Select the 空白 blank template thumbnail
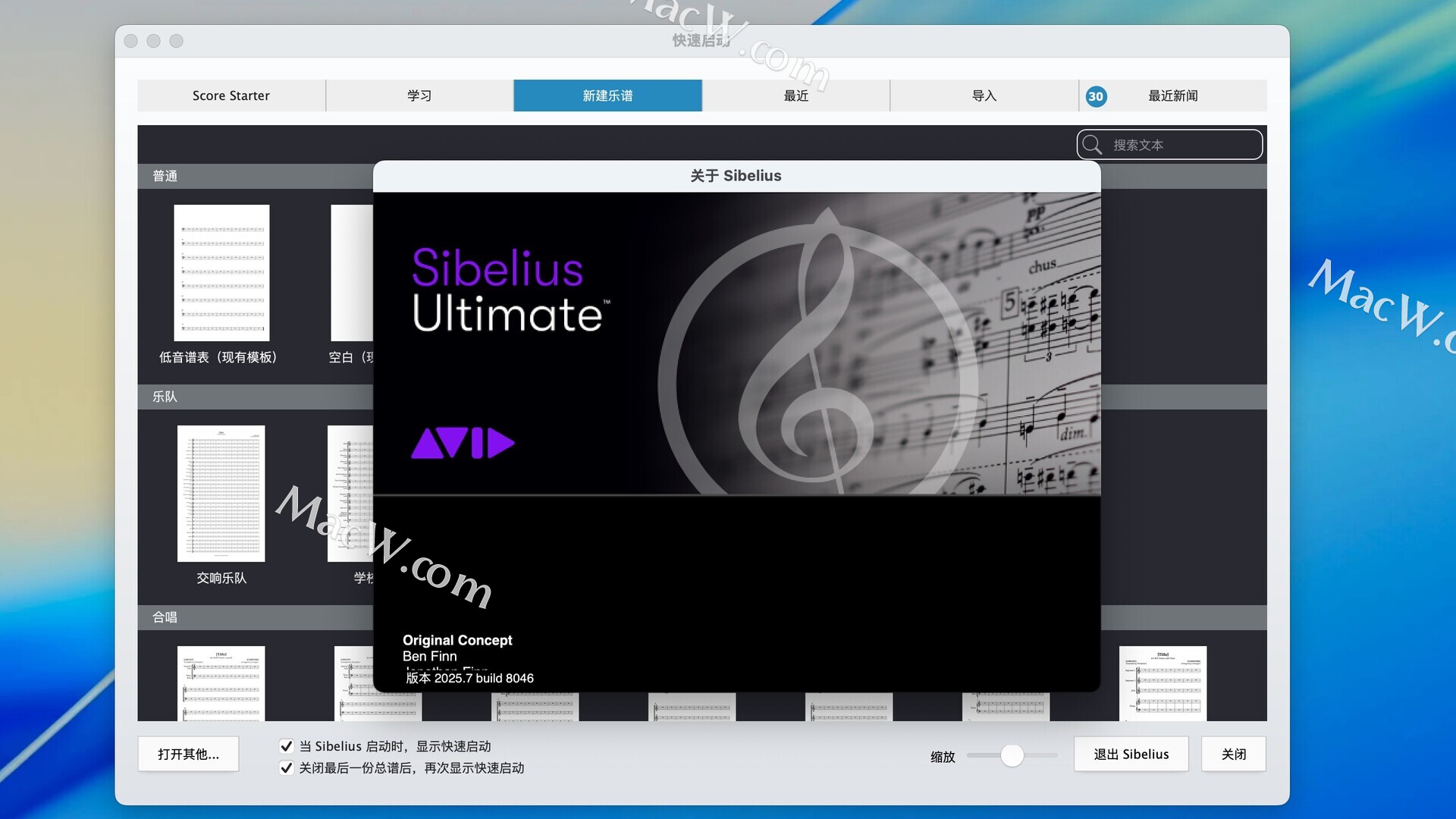 coord(352,273)
